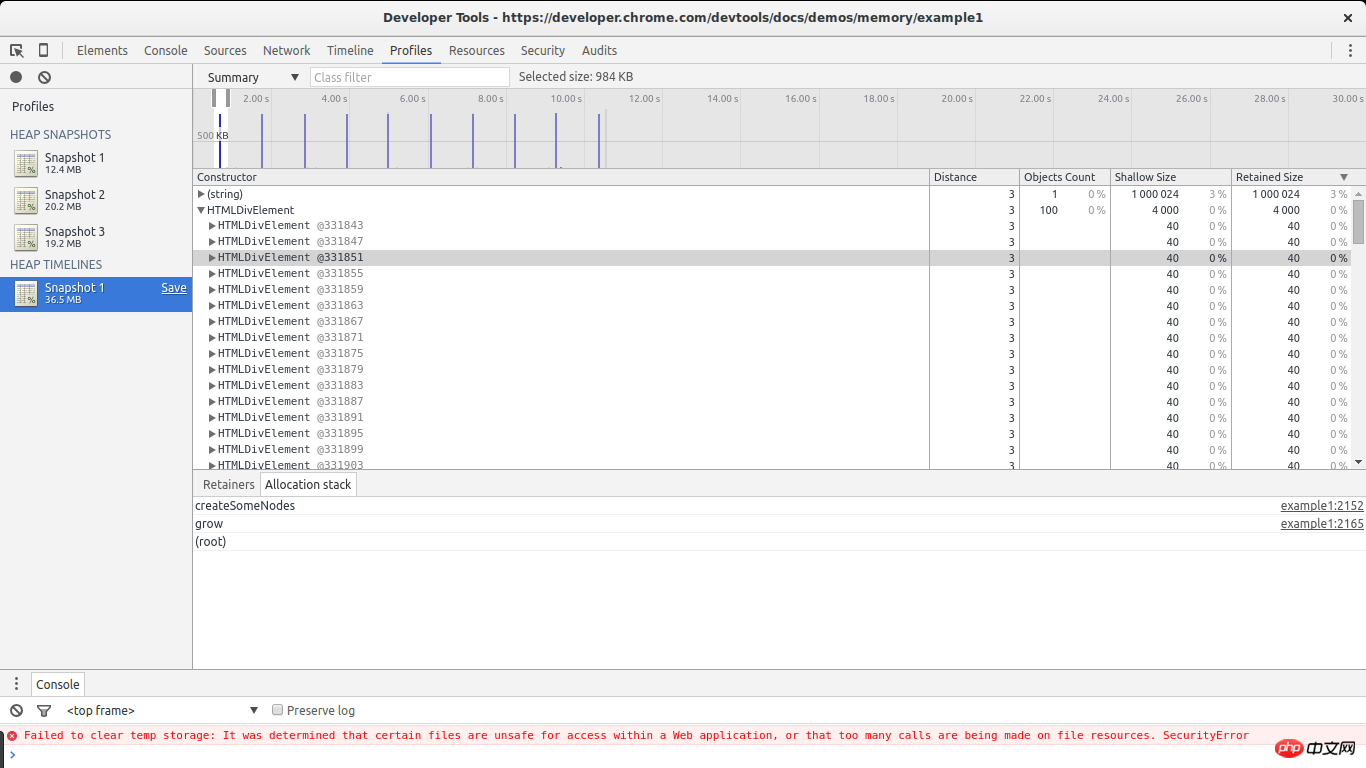Select heap snapshot Snapshot 1 12.4 MB
Image resolution: width=1366 pixels, height=768 pixels.
96,163
